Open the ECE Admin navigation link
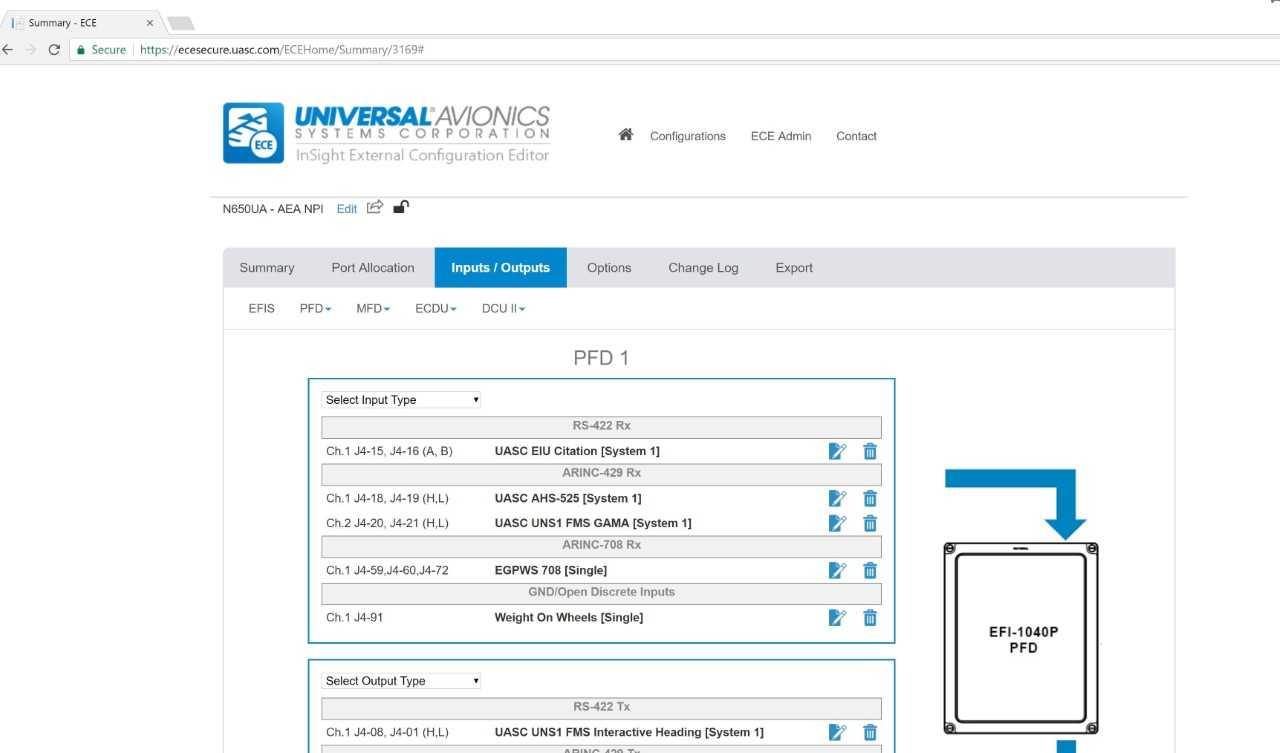 [780, 136]
